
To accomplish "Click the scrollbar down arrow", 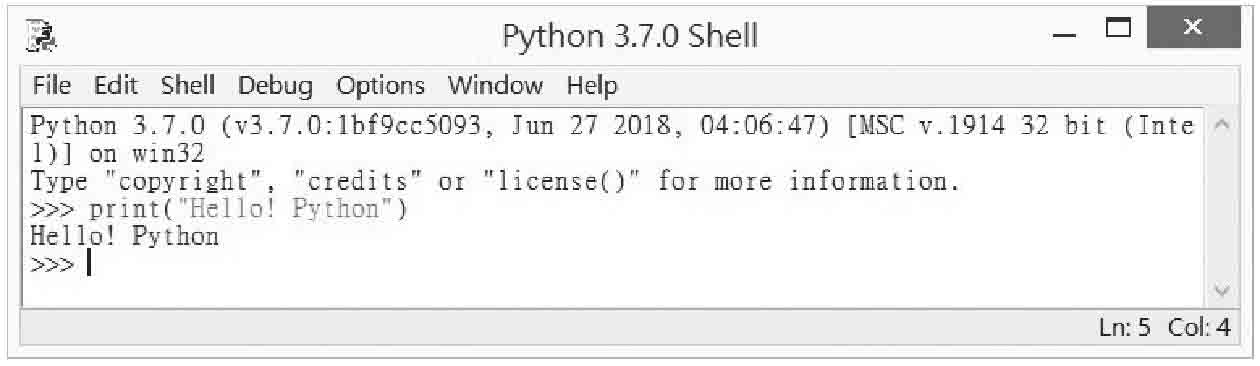I will click(x=1220, y=291).
